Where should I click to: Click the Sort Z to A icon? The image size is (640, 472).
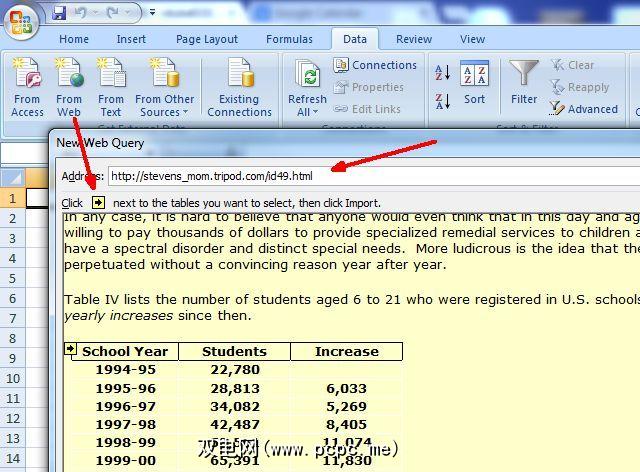442,101
